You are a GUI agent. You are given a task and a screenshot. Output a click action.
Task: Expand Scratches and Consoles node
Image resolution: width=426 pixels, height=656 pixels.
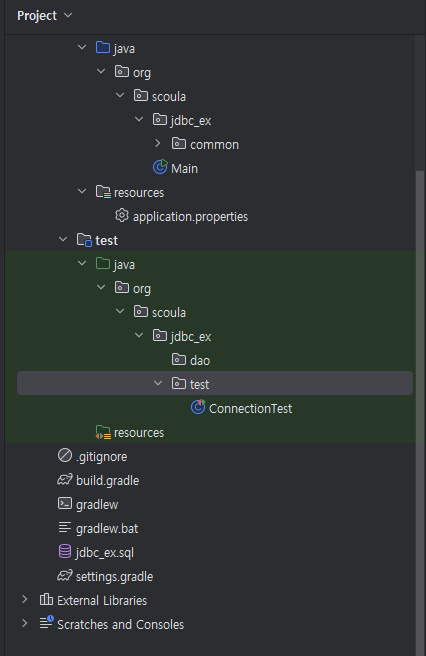coord(25,624)
